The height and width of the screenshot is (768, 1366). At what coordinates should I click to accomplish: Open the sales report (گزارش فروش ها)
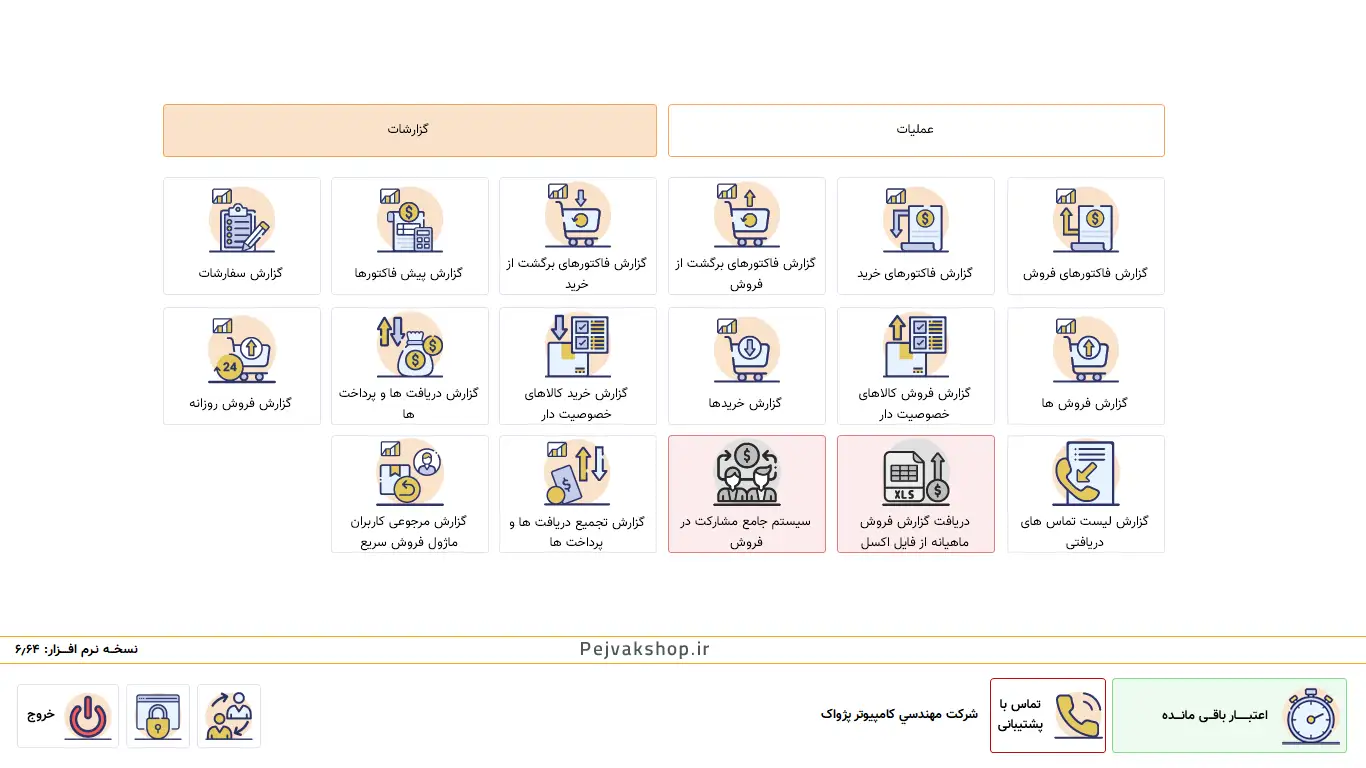pyautogui.click(x=1085, y=365)
